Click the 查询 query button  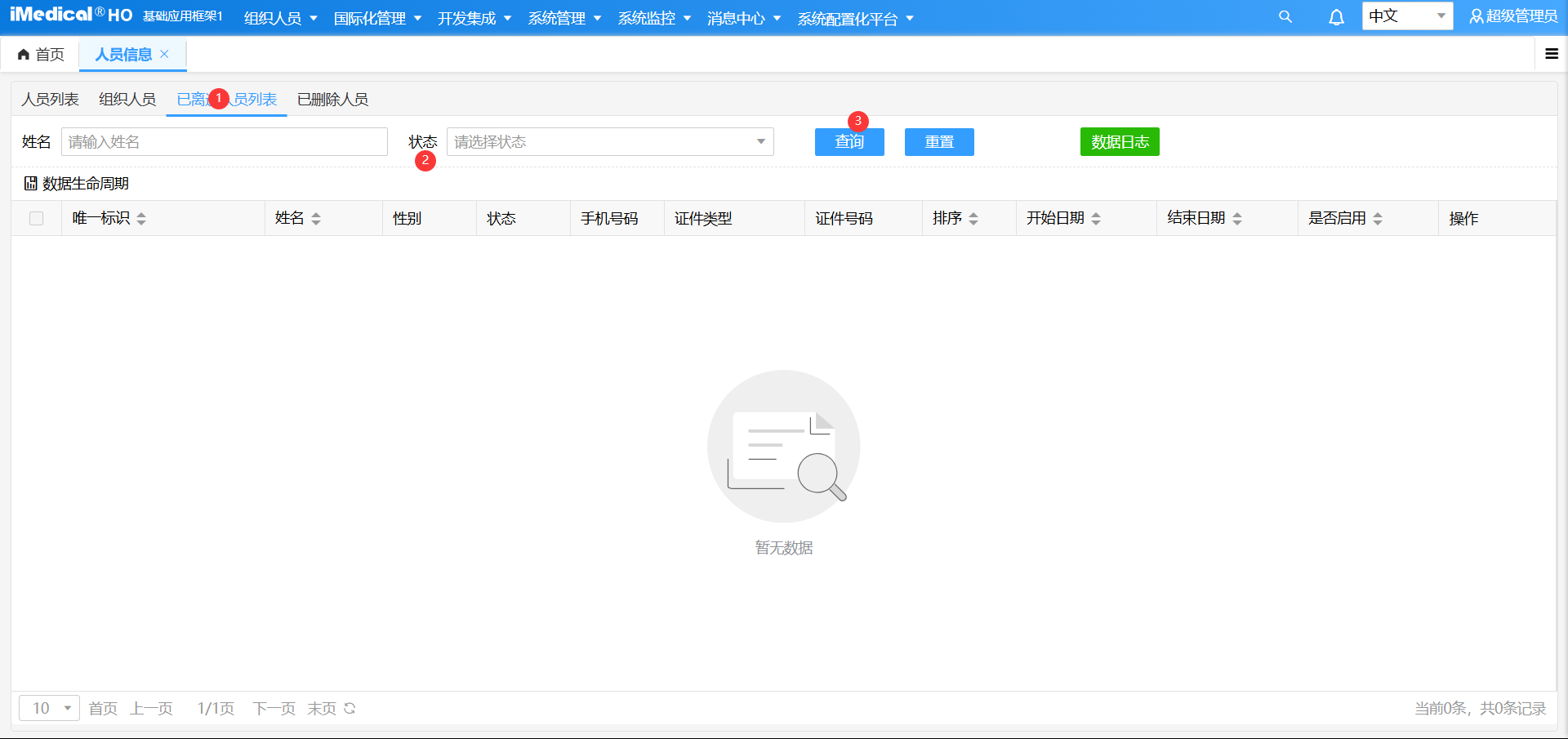[849, 141]
